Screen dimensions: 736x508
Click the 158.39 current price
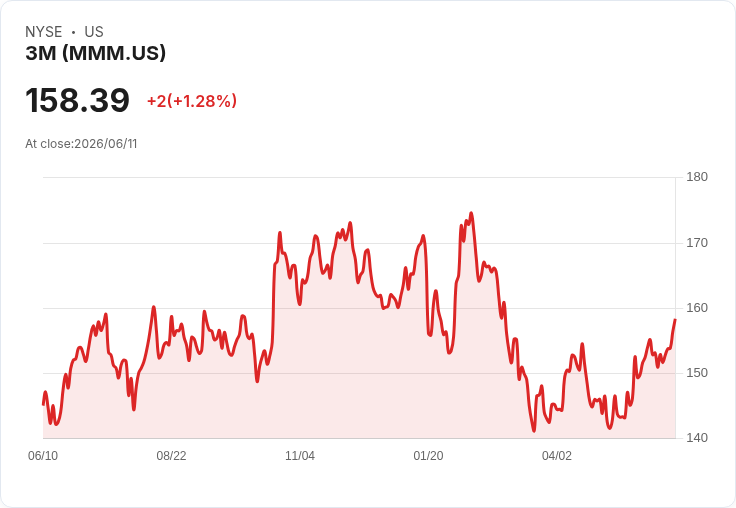(77, 100)
